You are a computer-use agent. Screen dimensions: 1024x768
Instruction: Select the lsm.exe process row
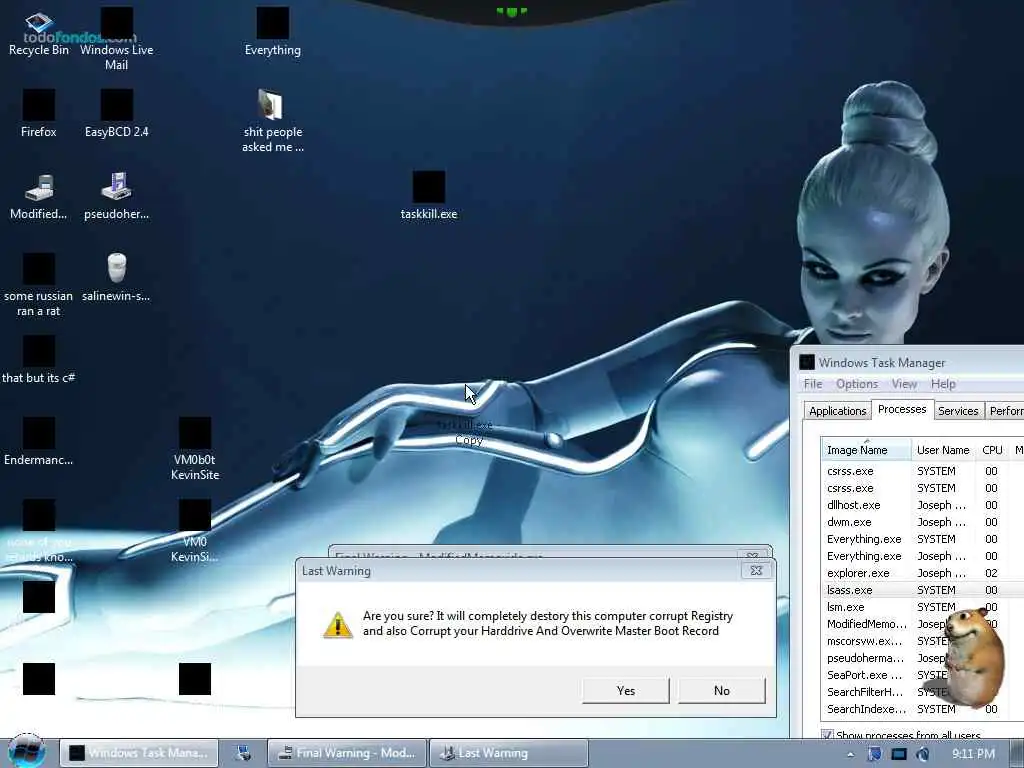922,607
